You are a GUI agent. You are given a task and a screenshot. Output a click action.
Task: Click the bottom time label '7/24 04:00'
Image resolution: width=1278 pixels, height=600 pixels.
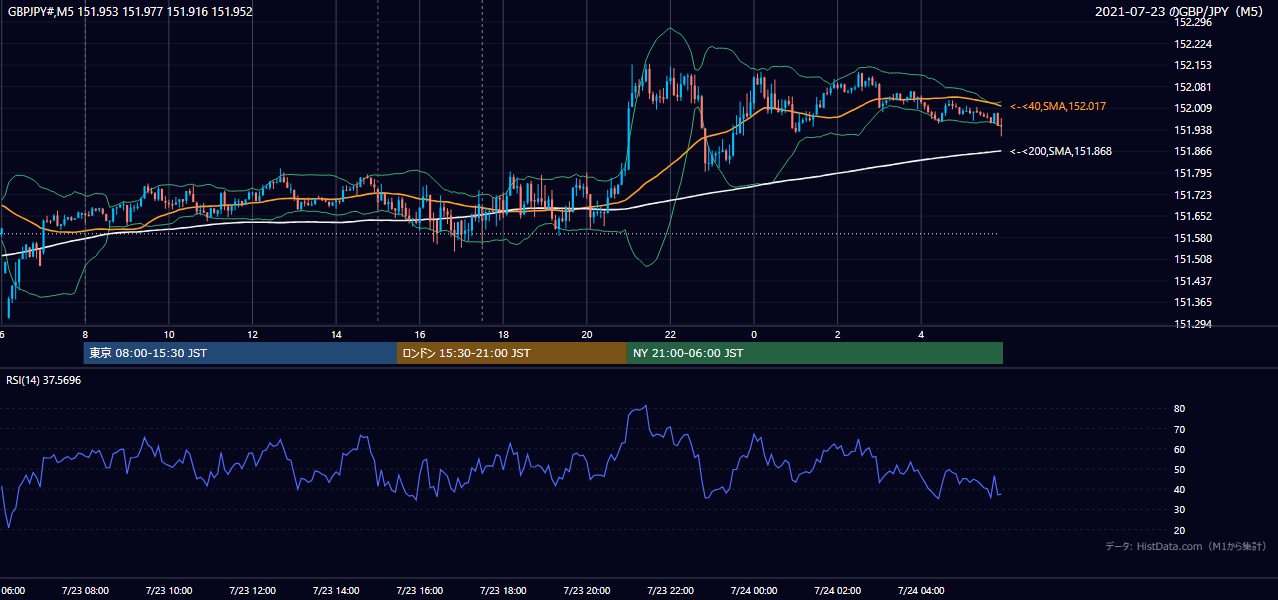click(921, 591)
